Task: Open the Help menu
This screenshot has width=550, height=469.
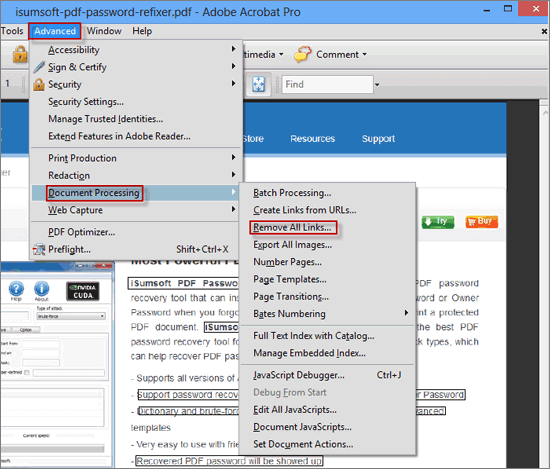Action: pos(142,31)
